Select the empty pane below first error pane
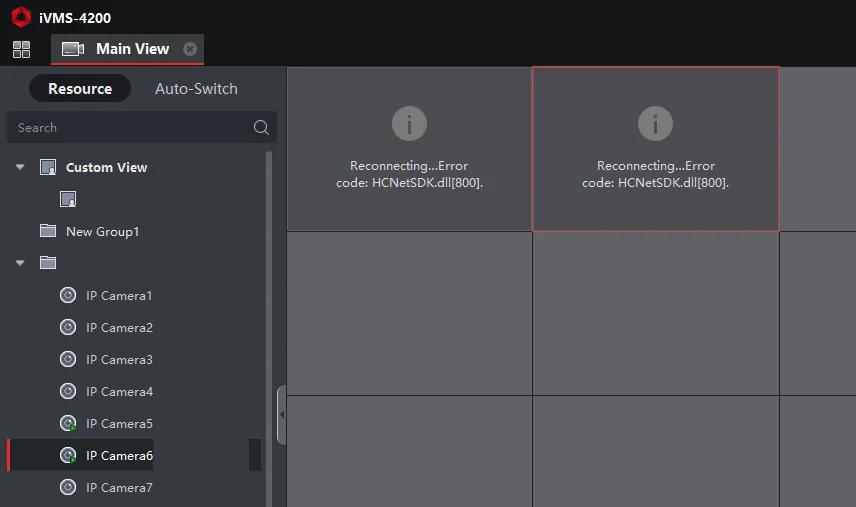Image resolution: width=856 pixels, height=507 pixels. [x=409, y=313]
